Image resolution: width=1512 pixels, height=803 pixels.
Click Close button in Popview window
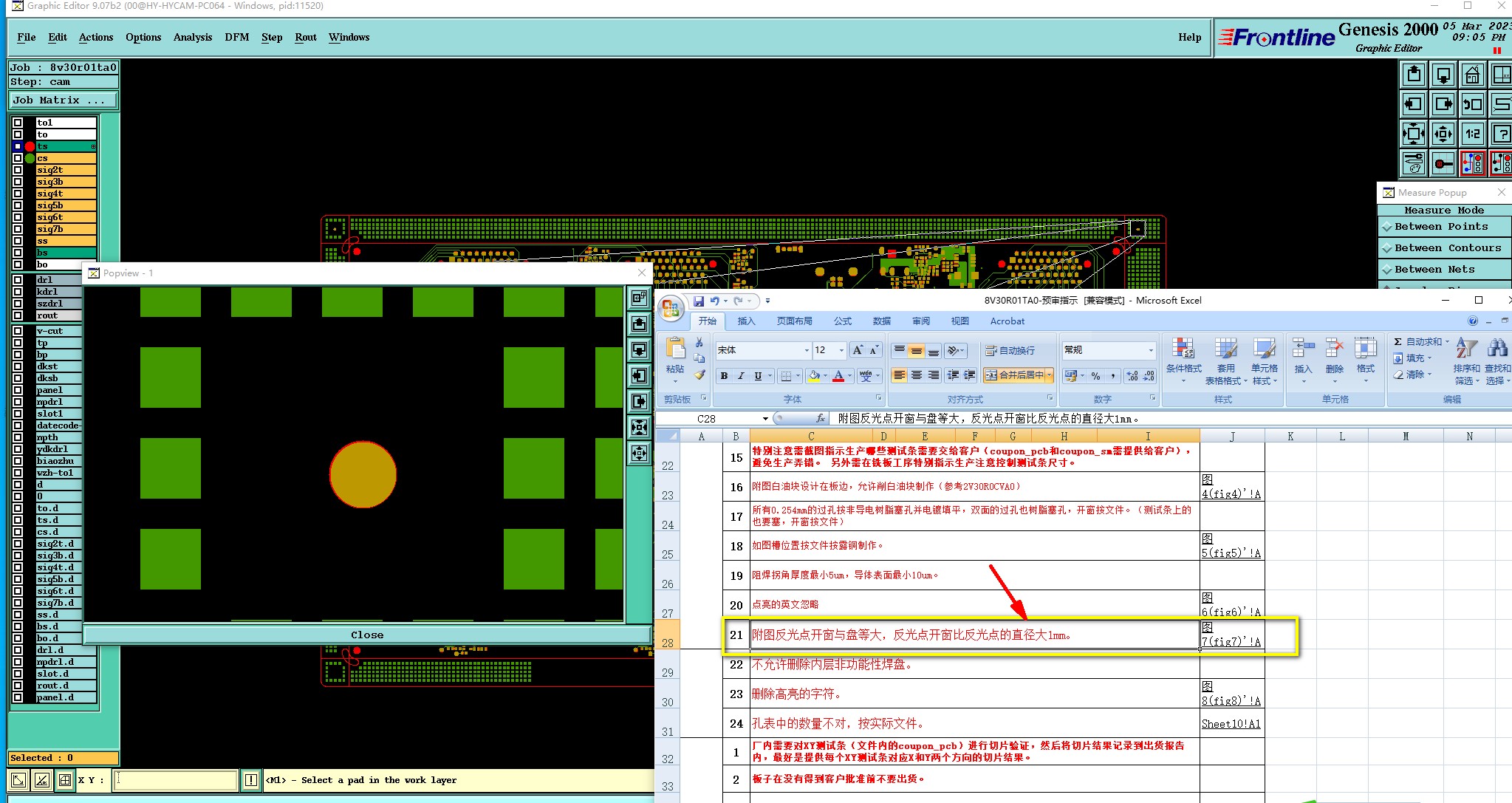coord(367,635)
